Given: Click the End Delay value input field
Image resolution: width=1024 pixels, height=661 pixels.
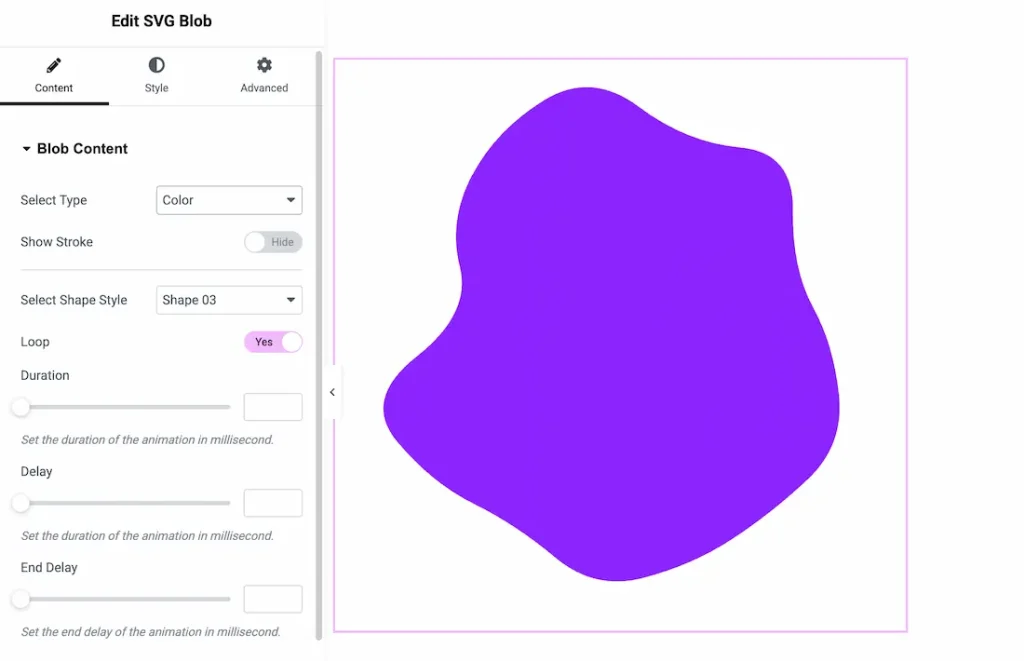Looking at the screenshot, I should tap(272, 599).
